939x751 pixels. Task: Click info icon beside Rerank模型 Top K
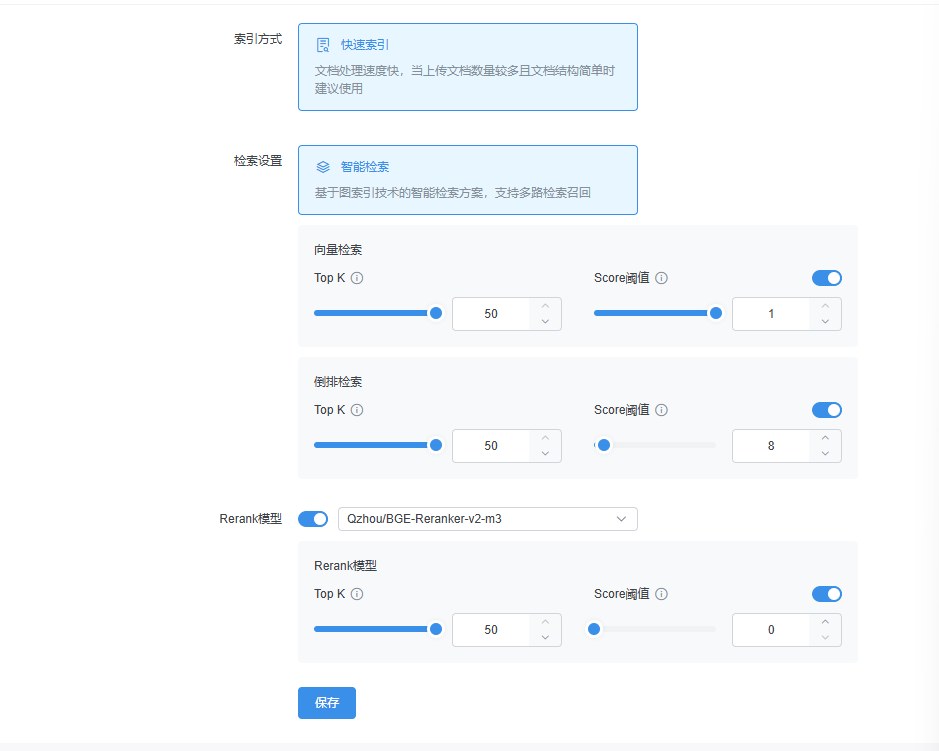[x=357, y=594]
